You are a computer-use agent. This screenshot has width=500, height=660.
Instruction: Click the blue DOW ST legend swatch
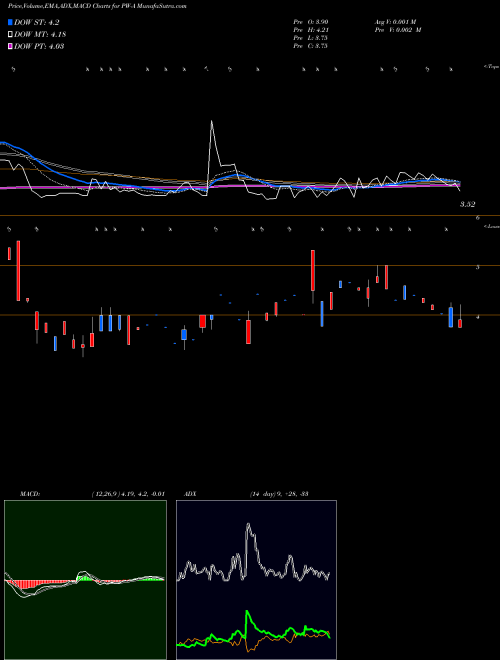click(10, 22)
